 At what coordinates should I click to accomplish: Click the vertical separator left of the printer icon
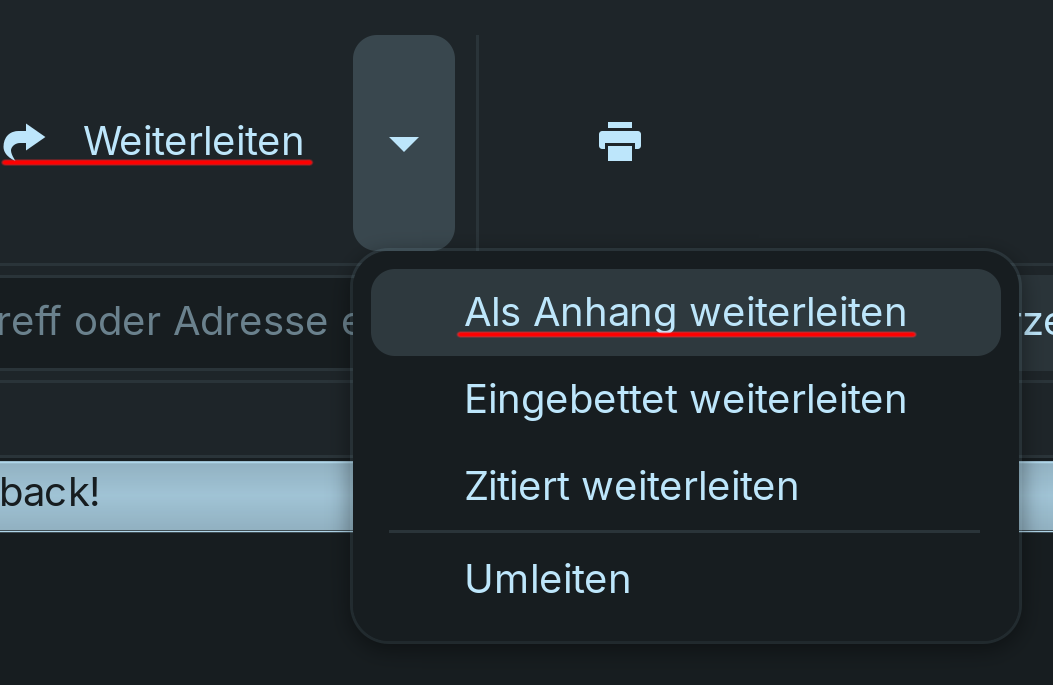[x=477, y=142]
